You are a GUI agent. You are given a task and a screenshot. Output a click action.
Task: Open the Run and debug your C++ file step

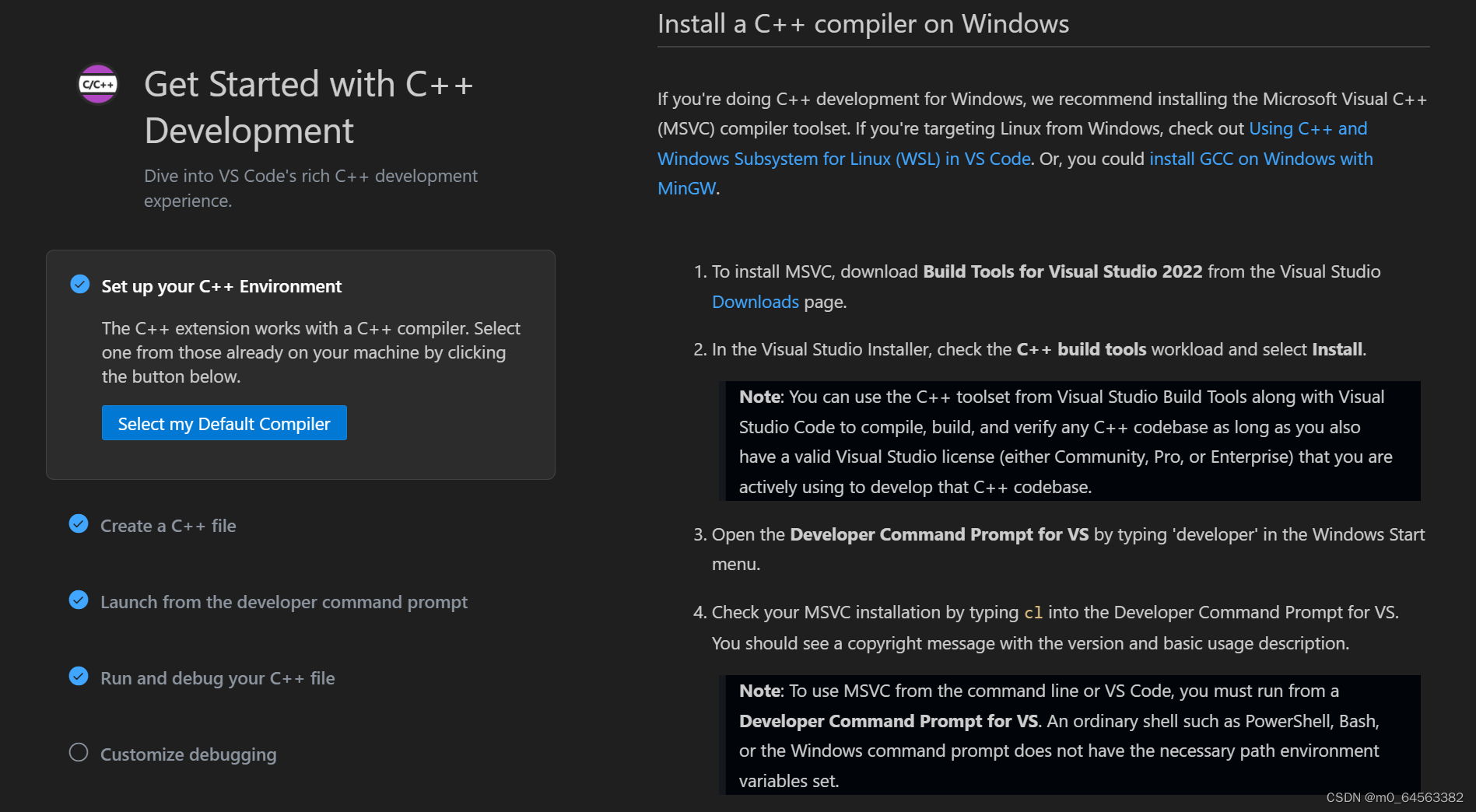pyautogui.click(x=217, y=677)
